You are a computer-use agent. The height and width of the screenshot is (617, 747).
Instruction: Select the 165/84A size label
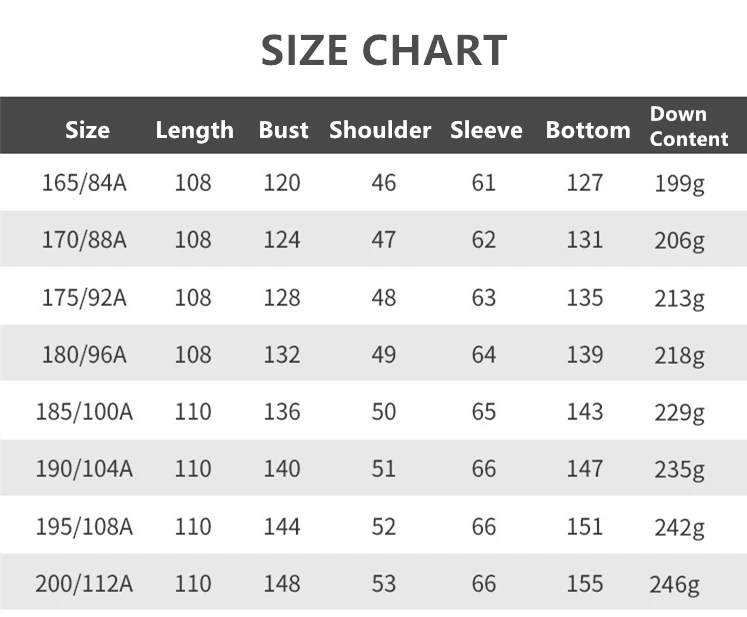(85, 183)
